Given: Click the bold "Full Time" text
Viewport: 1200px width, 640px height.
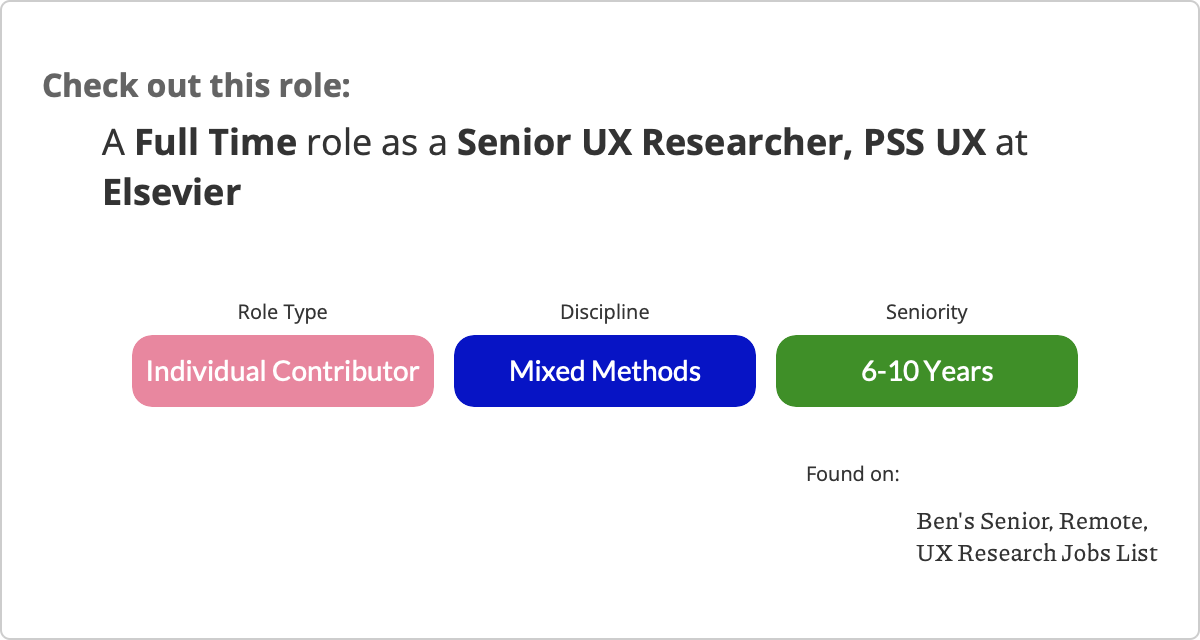Looking at the screenshot, I should [x=215, y=143].
